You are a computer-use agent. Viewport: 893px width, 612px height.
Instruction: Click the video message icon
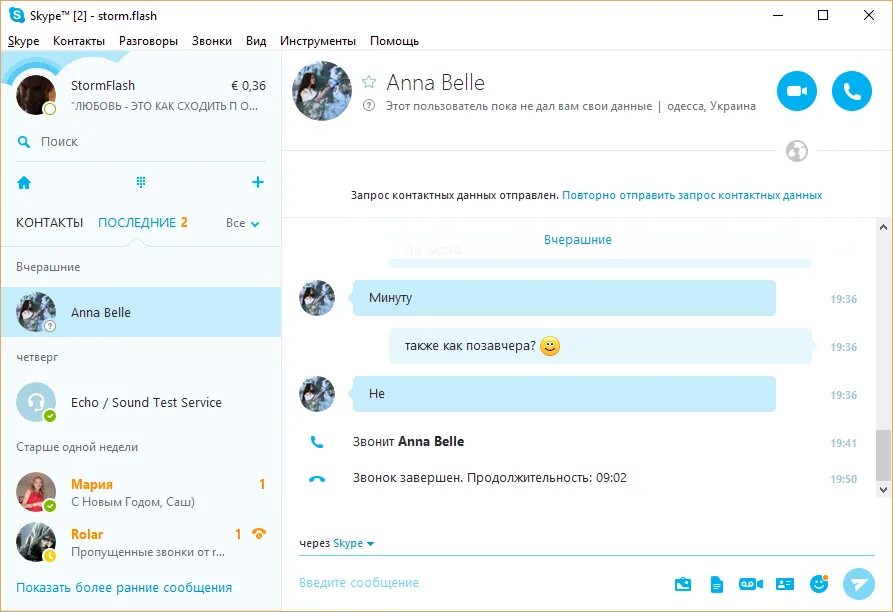point(751,584)
